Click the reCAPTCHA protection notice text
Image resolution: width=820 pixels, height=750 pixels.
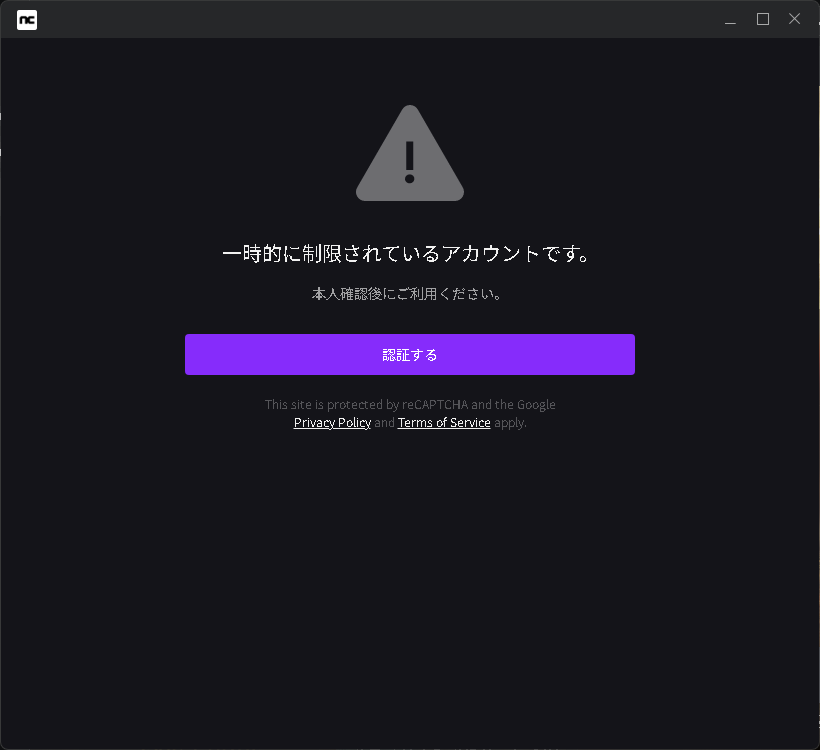(x=410, y=413)
